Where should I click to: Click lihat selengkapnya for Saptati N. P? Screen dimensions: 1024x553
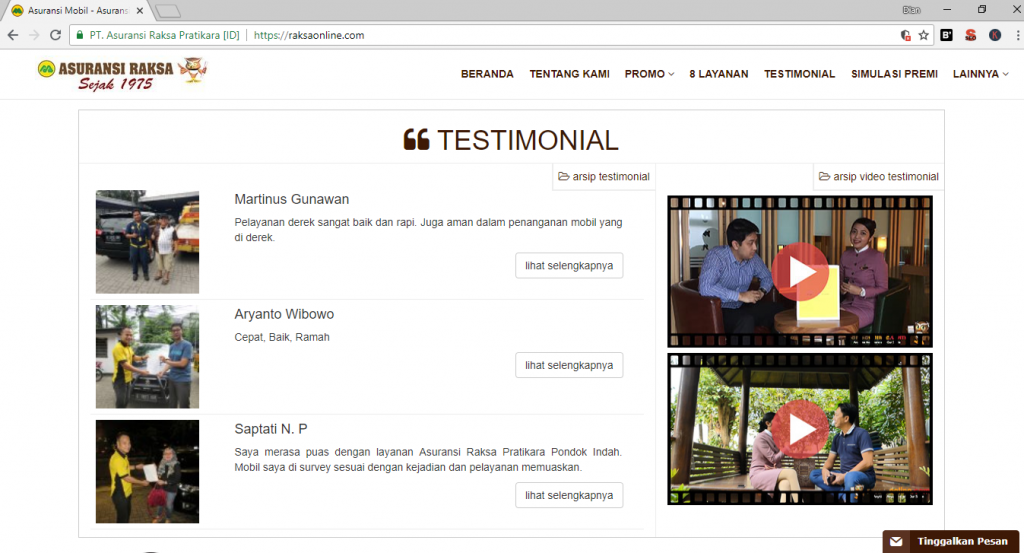[569, 495]
